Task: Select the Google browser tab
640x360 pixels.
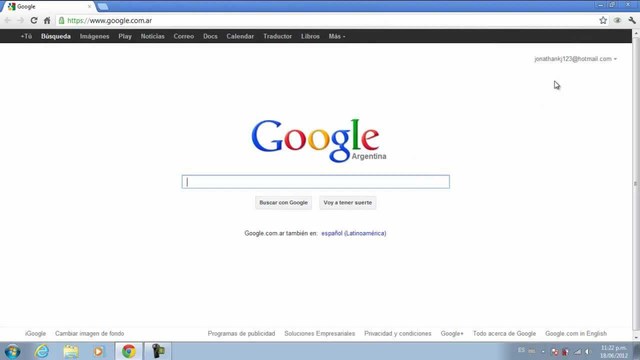Action: coord(48,7)
